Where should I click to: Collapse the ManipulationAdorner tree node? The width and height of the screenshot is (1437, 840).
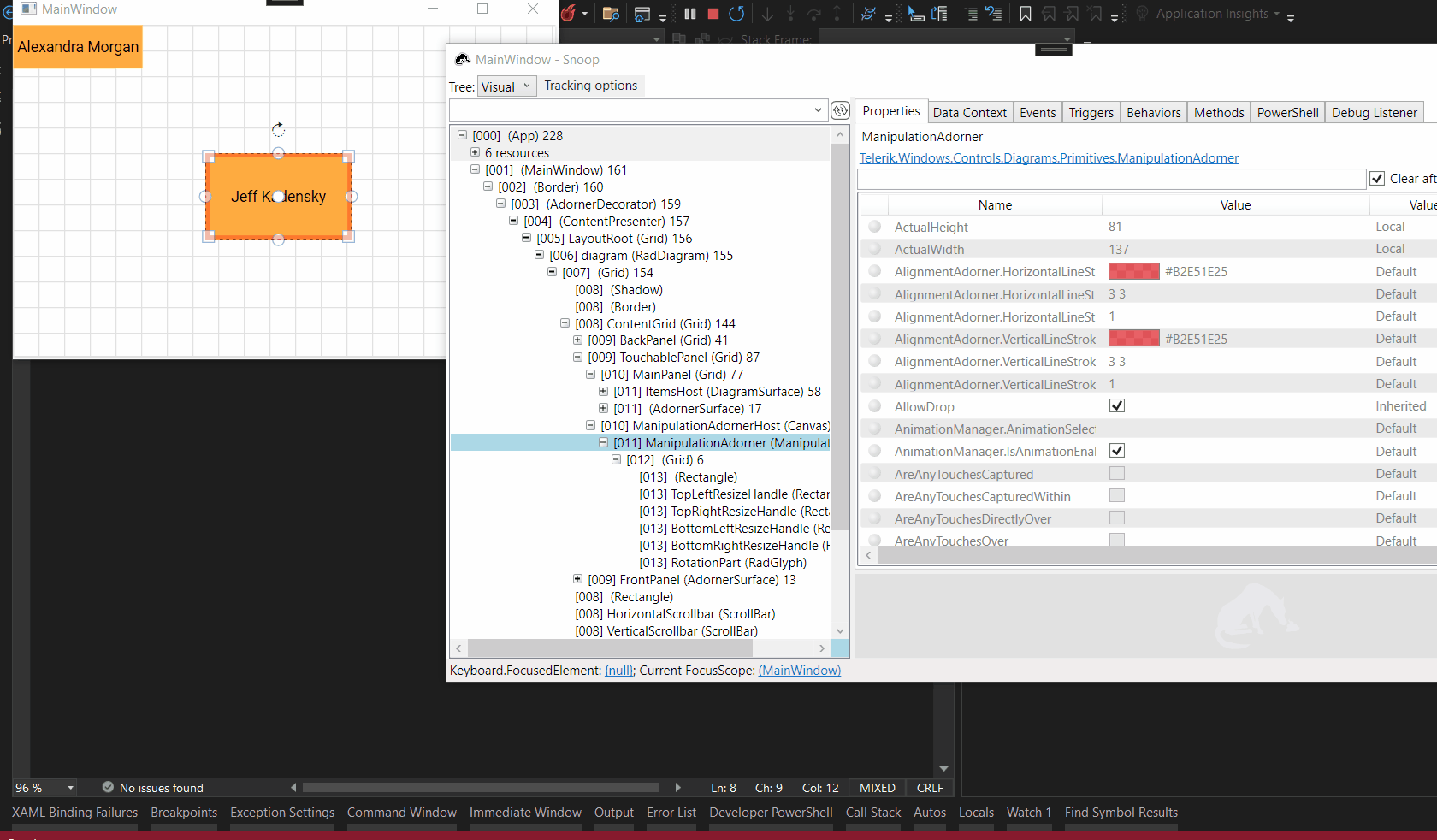click(604, 443)
